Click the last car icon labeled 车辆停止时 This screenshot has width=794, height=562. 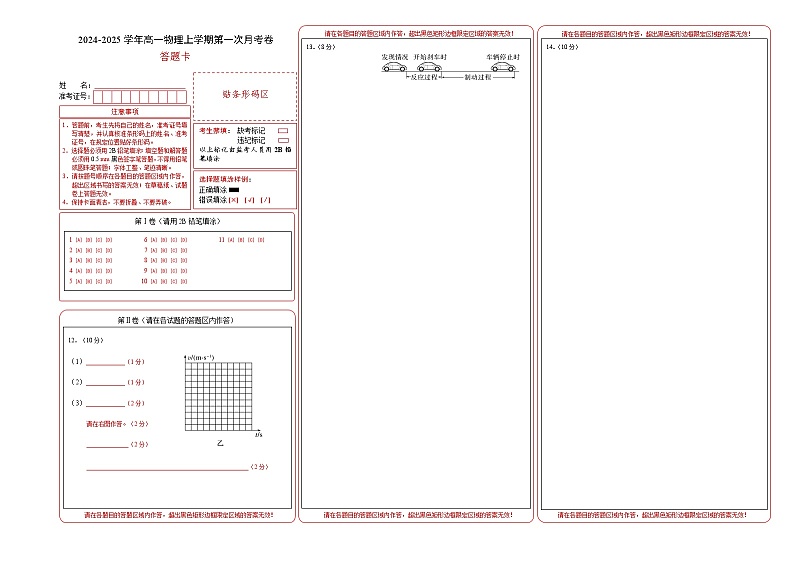502,68
